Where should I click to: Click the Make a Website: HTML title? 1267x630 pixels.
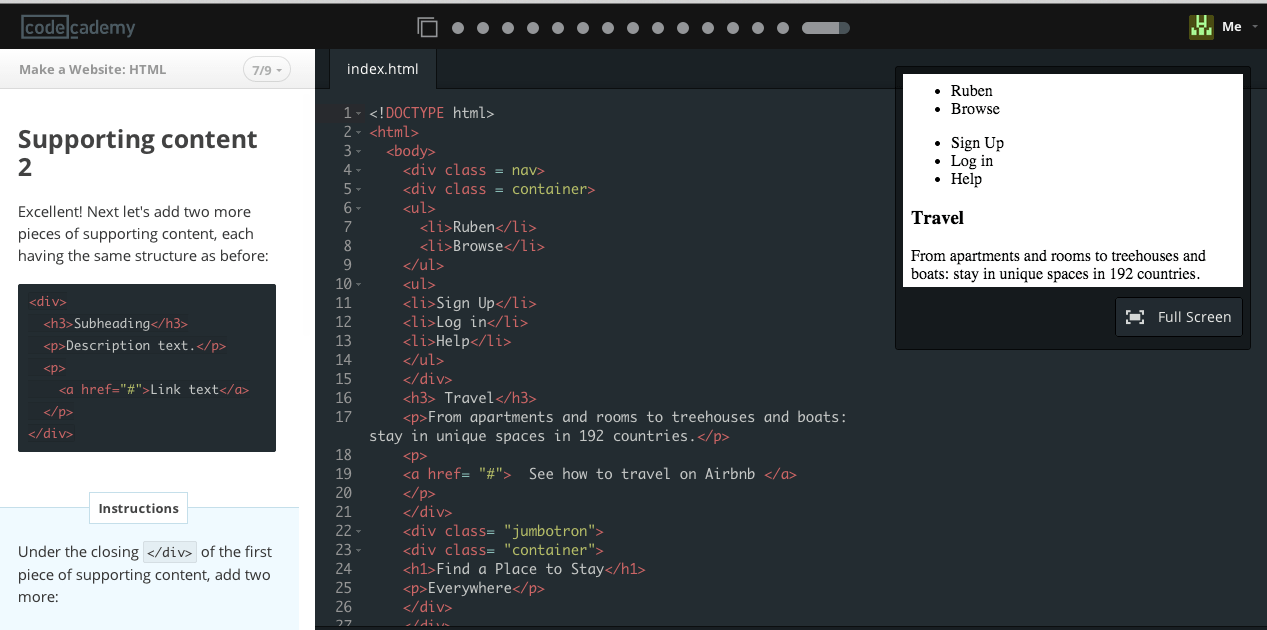pyautogui.click(x=93, y=70)
